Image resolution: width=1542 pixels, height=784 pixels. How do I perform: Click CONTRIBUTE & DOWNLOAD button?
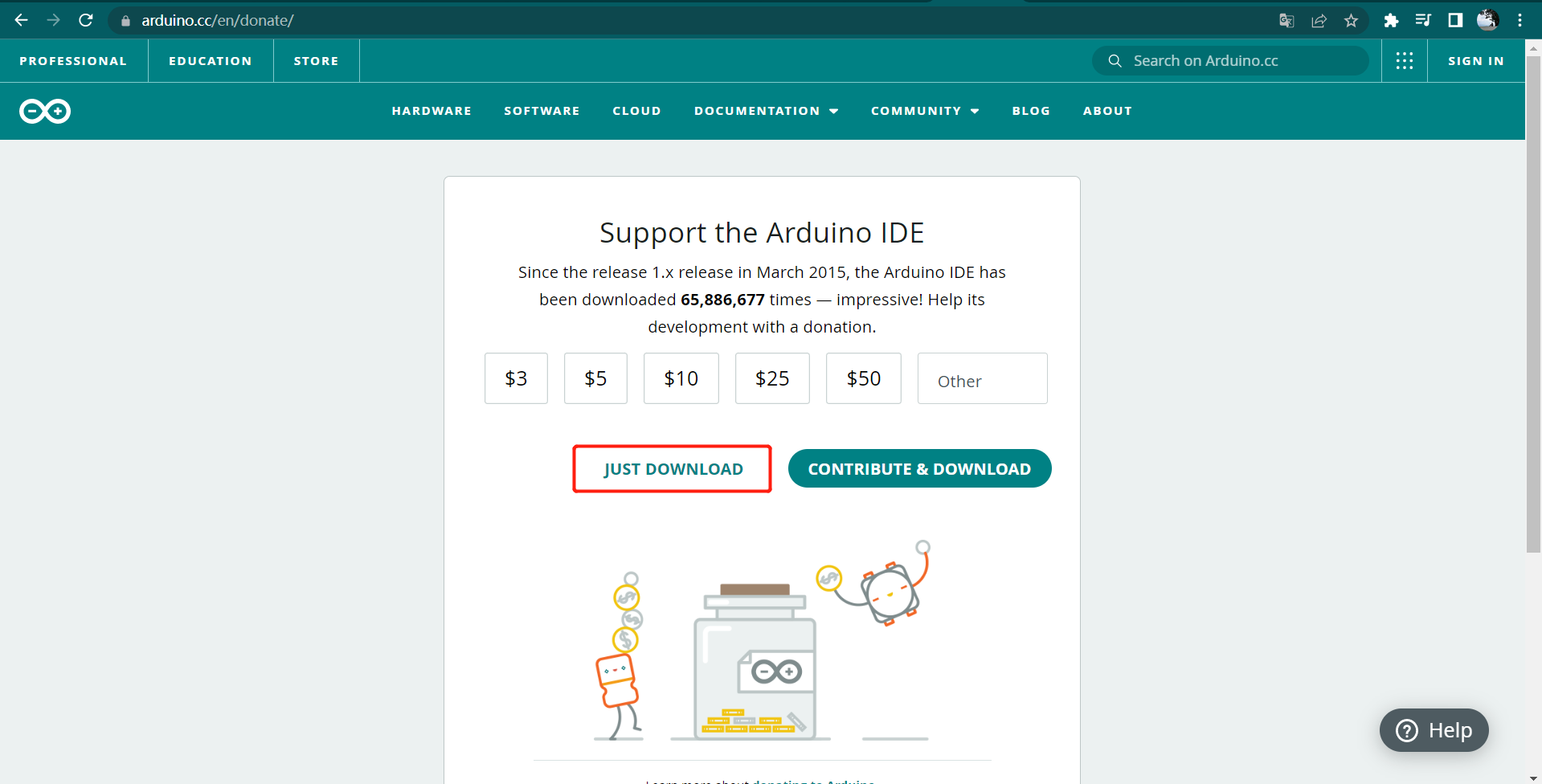(x=919, y=468)
